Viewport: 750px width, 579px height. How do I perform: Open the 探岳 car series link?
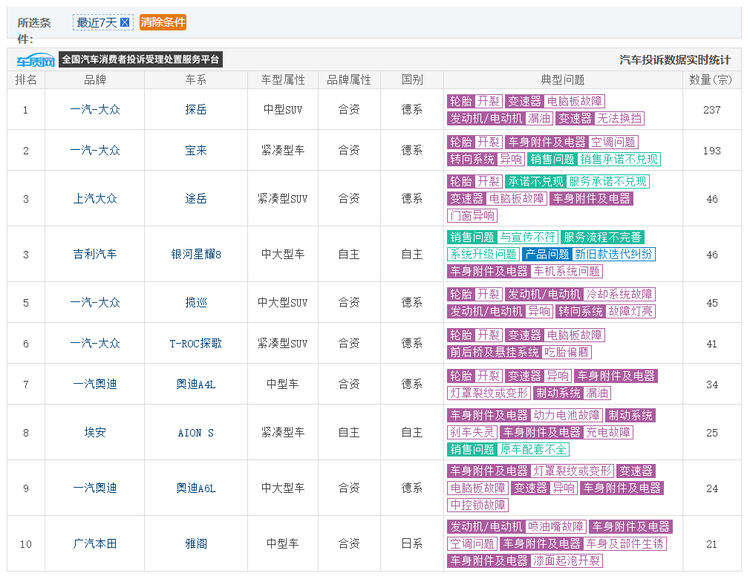(196, 110)
